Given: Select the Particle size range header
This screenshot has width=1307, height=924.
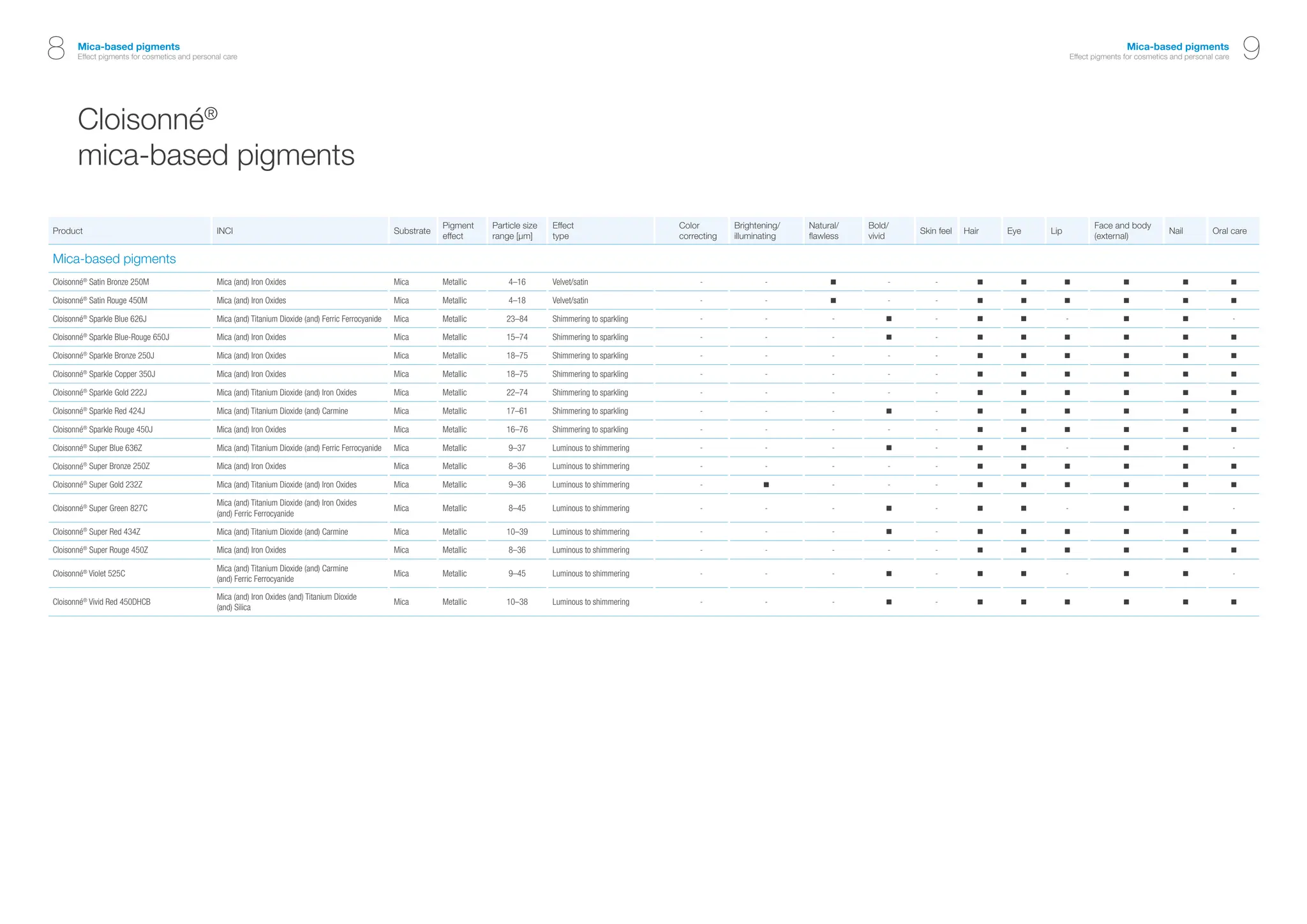Looking at the screenshot, I should [514, 231].
